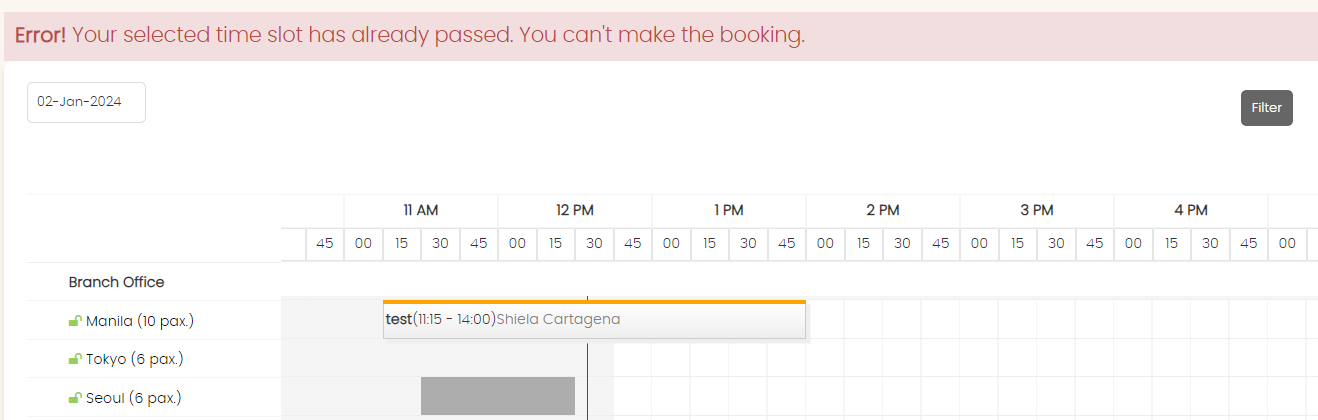The width and height of the screenshot is (1318, 420).
Task: Click the 11 AM hour header
Action: click(421, 210)
